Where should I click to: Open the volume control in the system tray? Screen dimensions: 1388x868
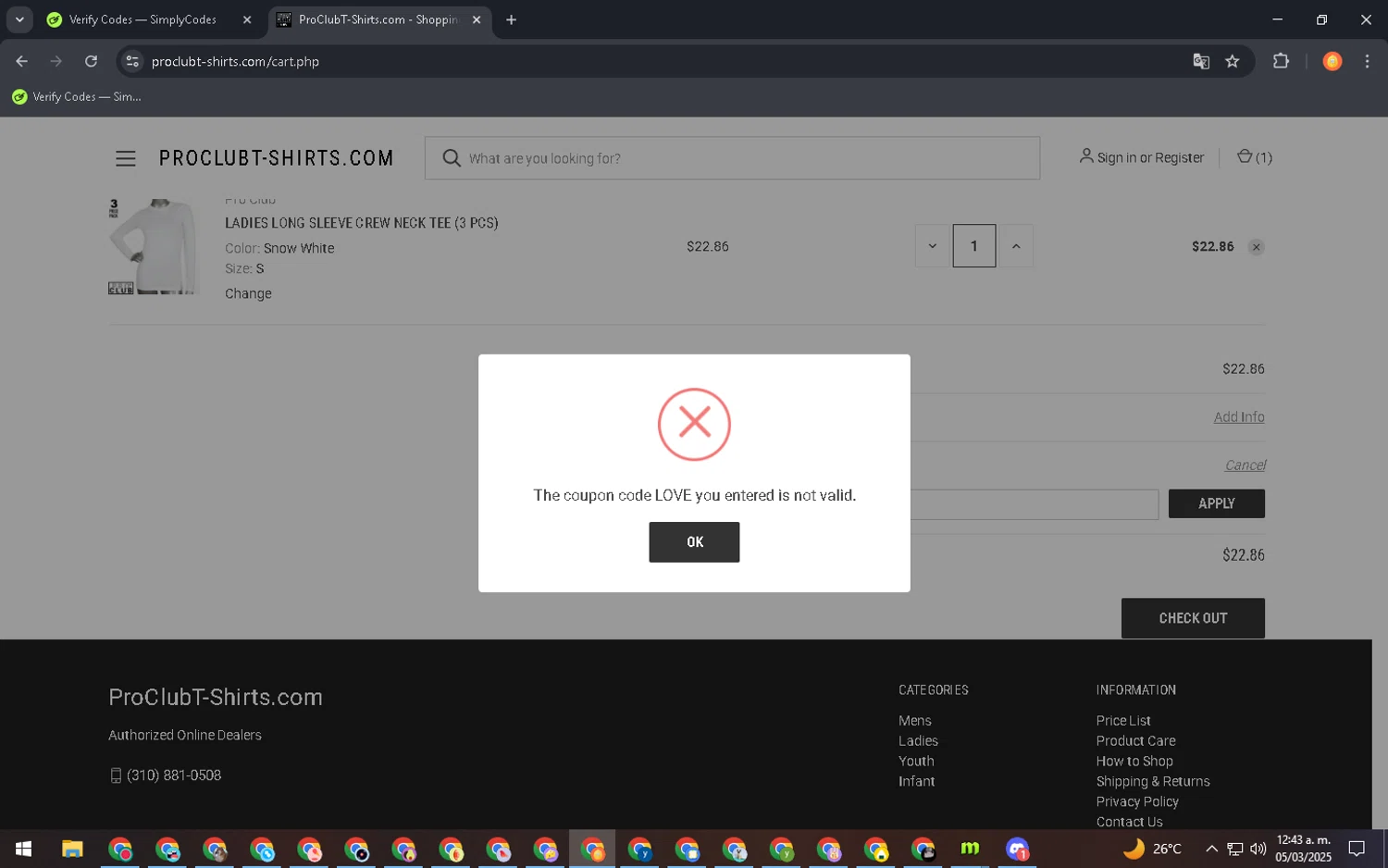(x=1258, y=849)
